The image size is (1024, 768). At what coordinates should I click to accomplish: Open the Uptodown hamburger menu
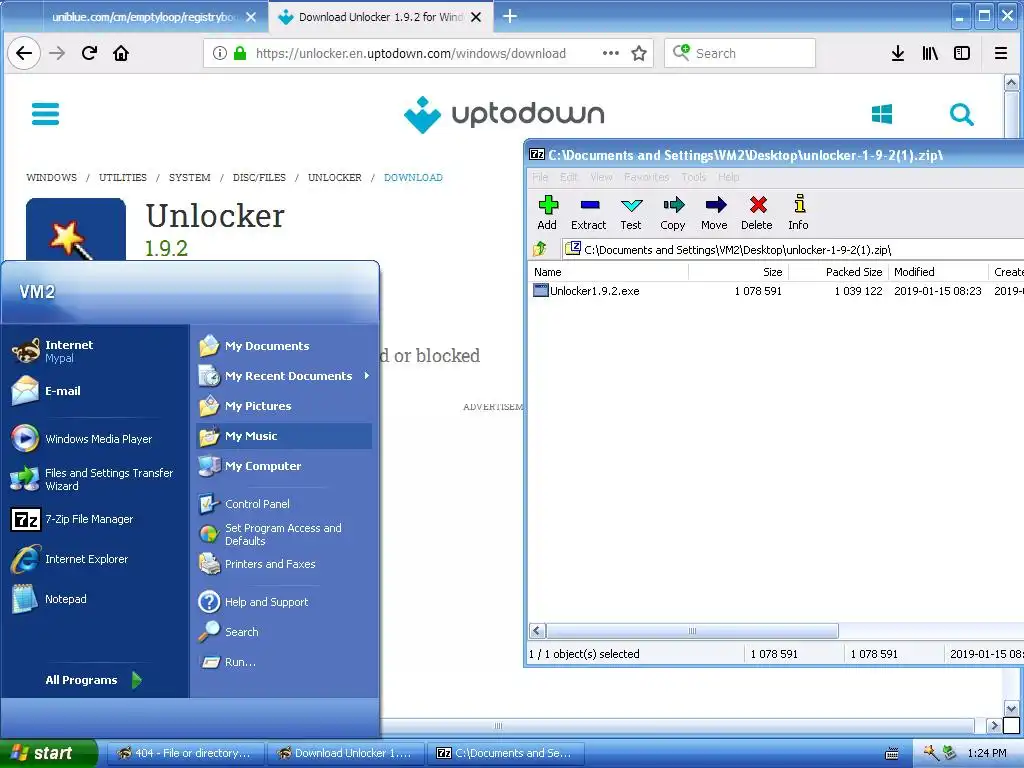45,114
